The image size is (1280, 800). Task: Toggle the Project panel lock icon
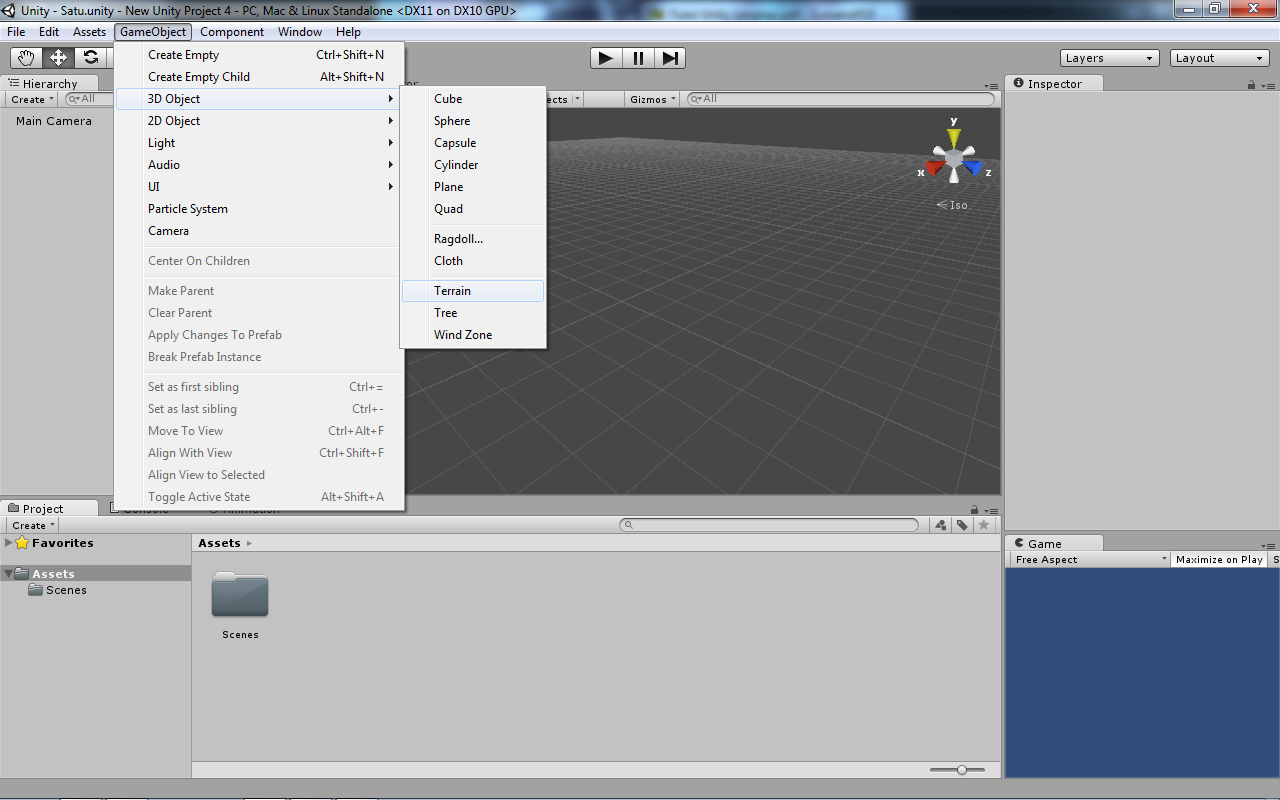click(x=974, y=510)
